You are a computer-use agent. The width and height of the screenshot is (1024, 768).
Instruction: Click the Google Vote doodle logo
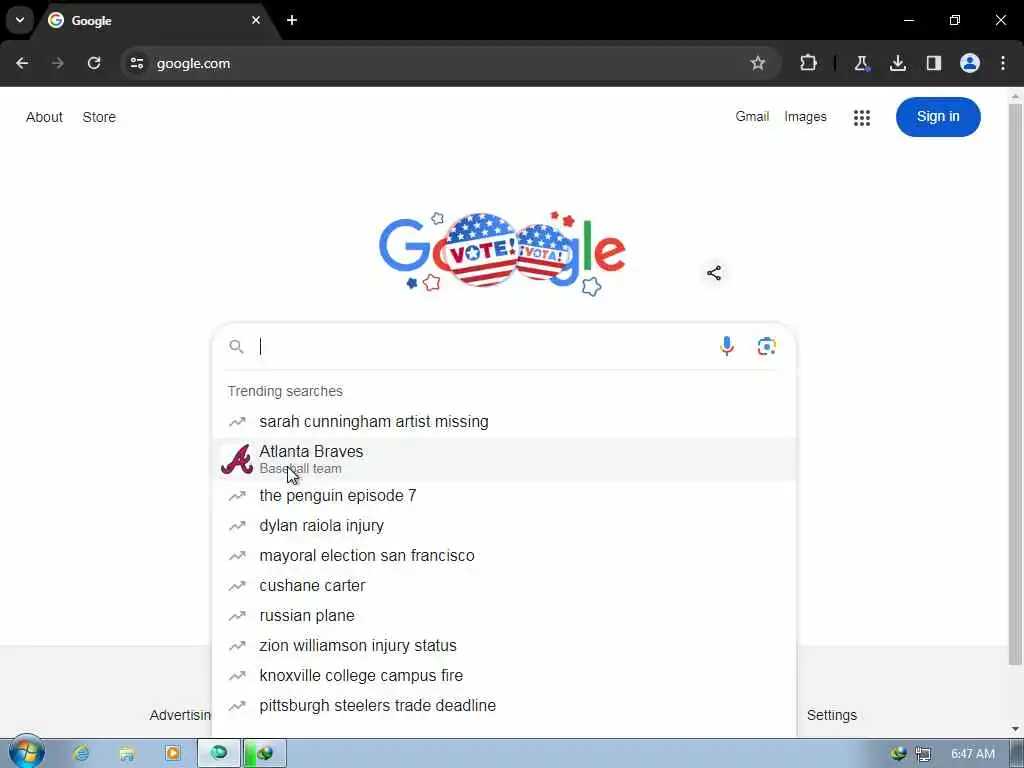503,251
